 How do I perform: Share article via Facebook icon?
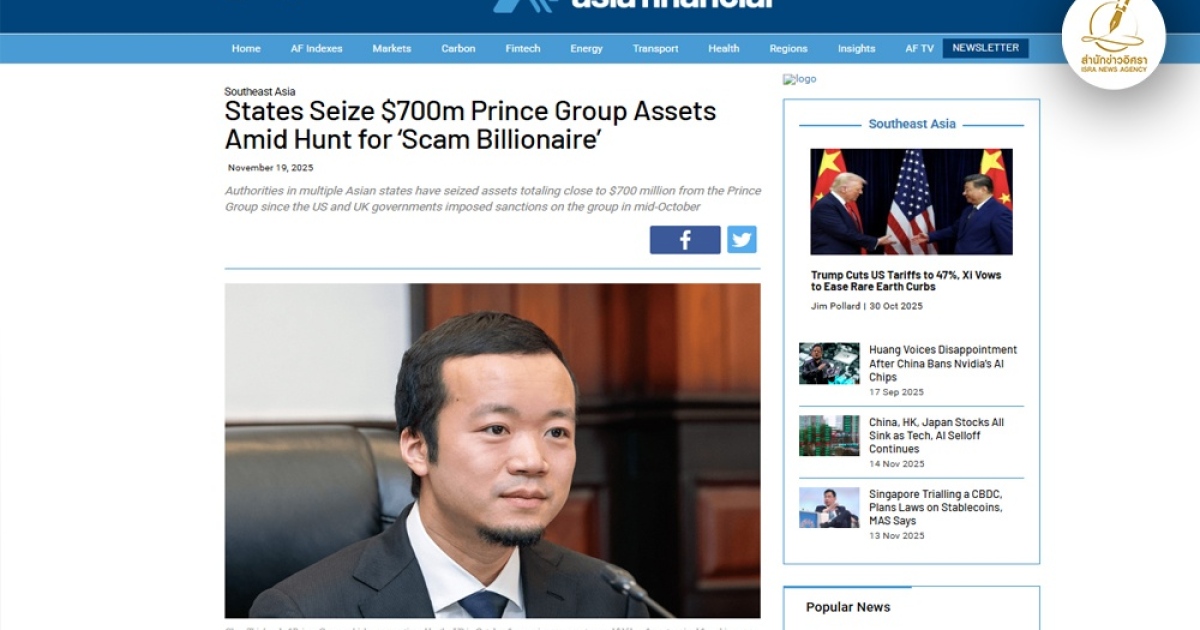click(685, 240)
